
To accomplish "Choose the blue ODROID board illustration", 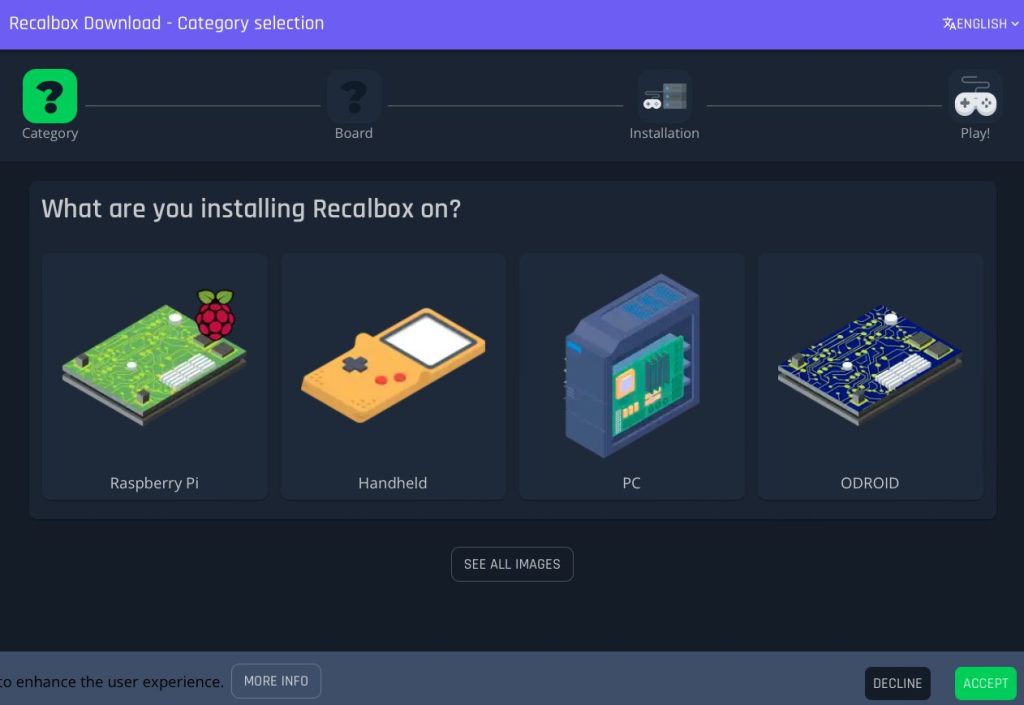I will [870, 362].
